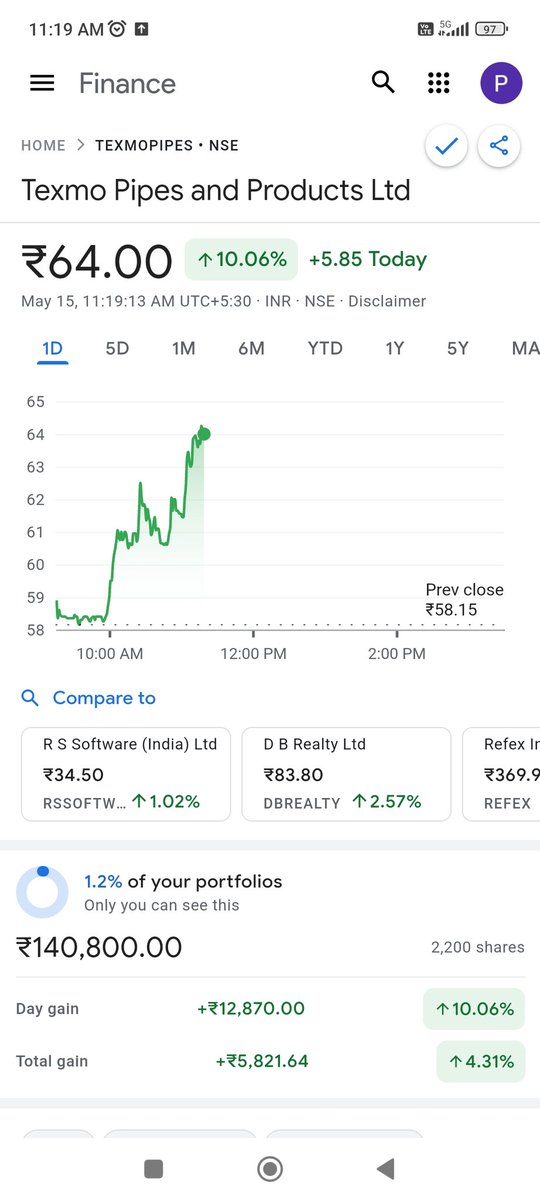Toggle the following checkmark button
The width and height of the screenshot is (540, 1200).
coord(446,147)
